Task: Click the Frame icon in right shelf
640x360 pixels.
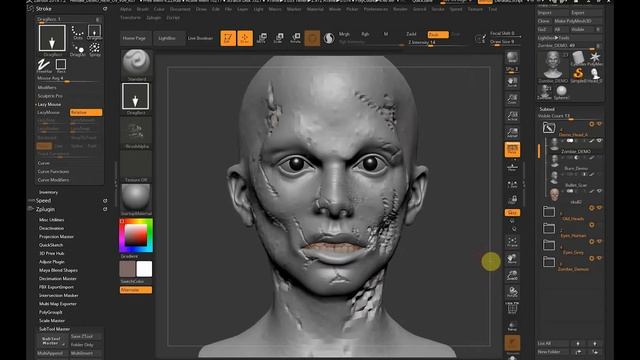Action: pos(512,242)
